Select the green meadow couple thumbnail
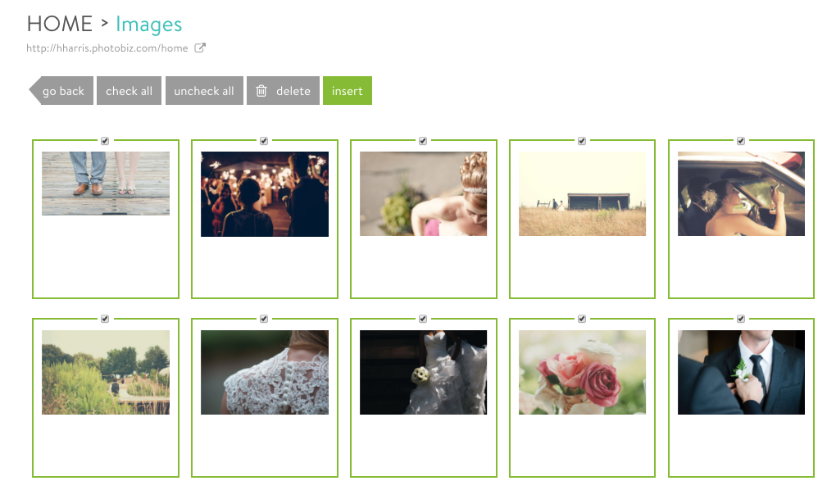This screenshot has height=490, width=827. 106,372
